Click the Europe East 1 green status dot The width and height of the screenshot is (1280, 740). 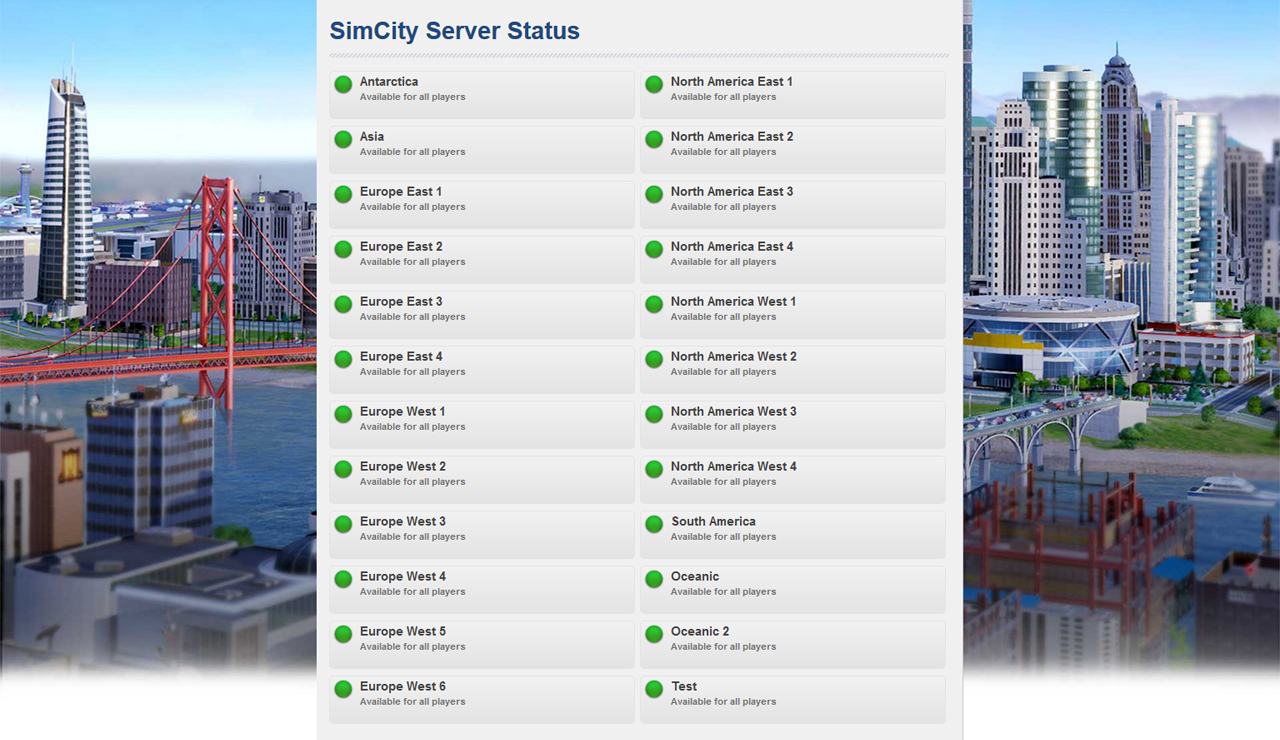(x=343, y=194)
